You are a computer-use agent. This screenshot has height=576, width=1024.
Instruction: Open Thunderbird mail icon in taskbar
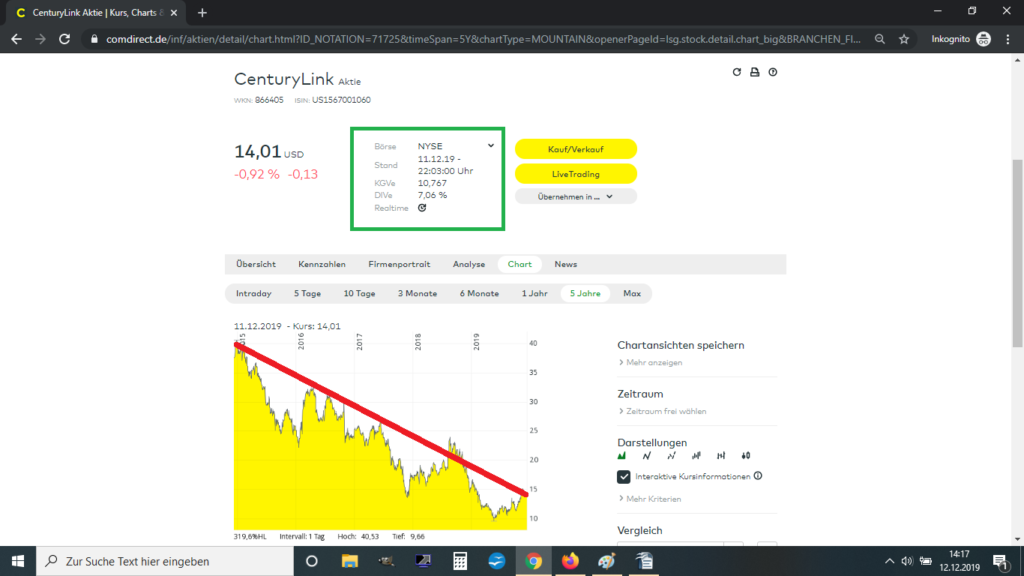point(496,561)
